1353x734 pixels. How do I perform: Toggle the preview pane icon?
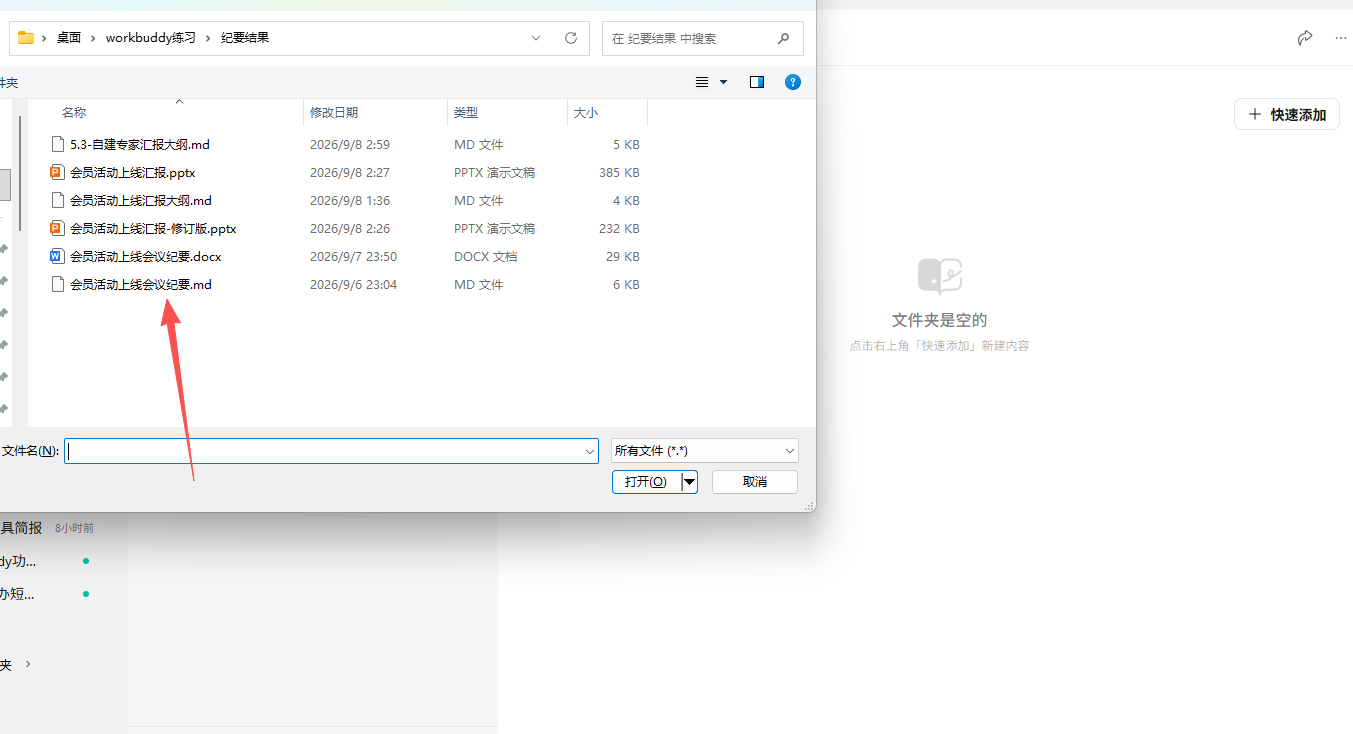(757, 82)
